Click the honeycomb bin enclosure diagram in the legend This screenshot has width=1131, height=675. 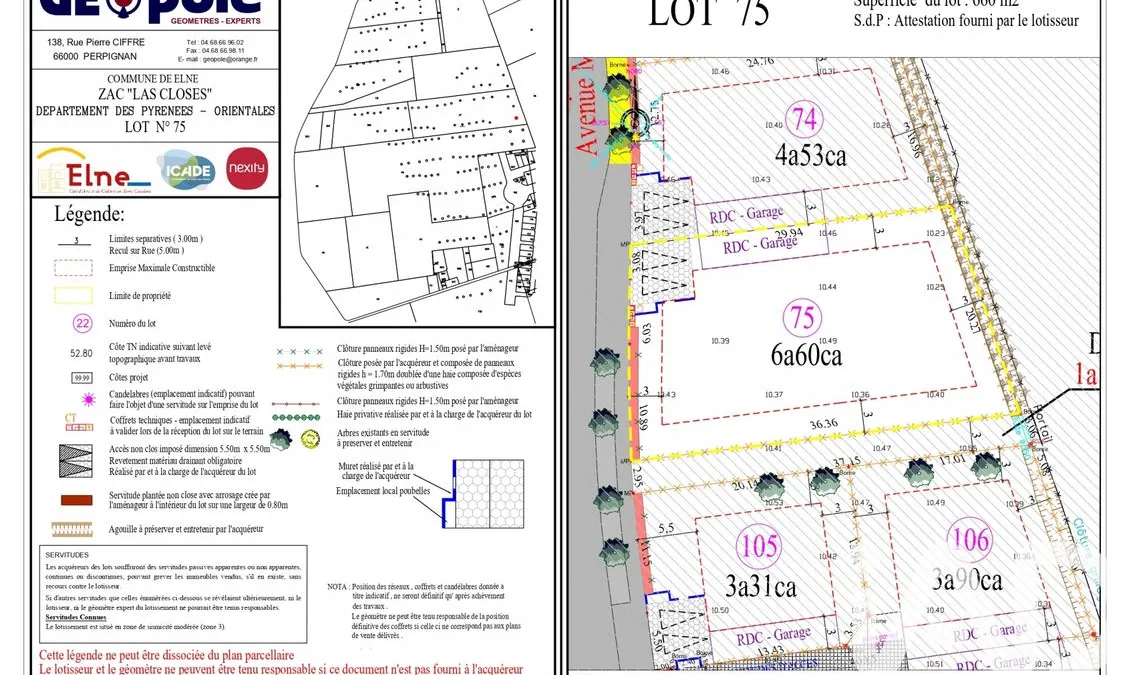tap(483, 494)
